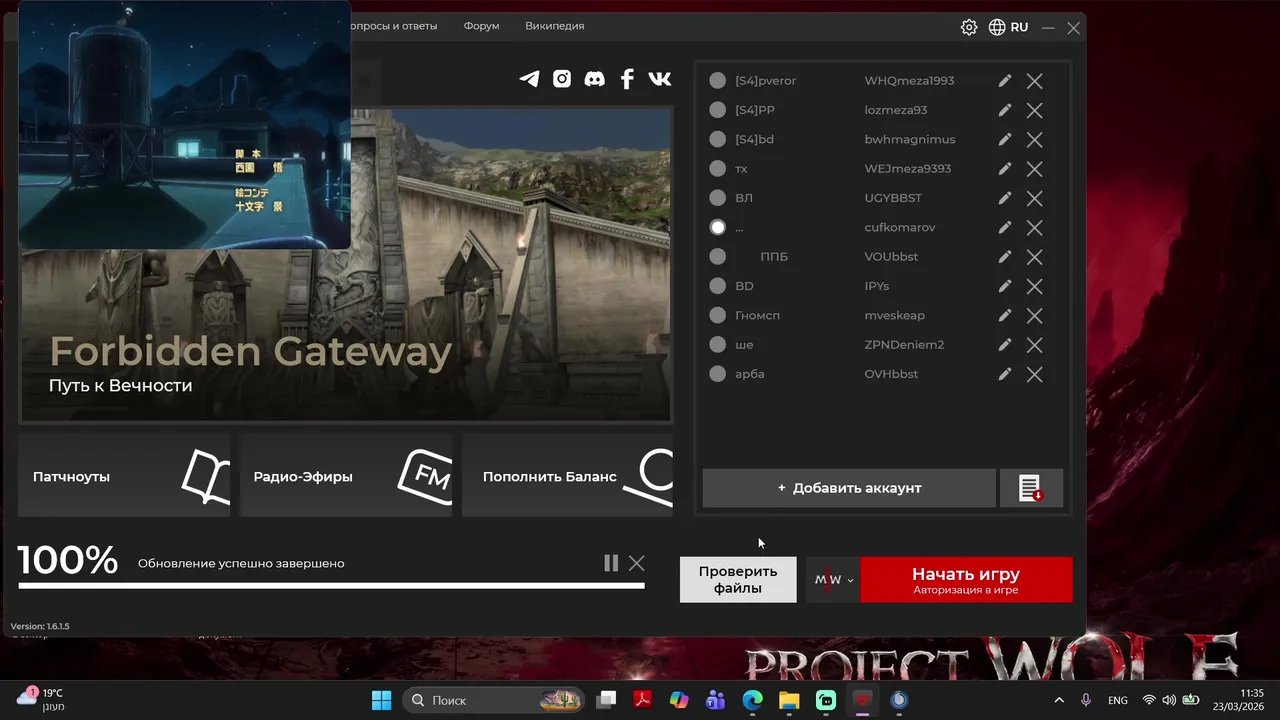
Task: Open the Википедия menu item
Action: click(555, 26)
